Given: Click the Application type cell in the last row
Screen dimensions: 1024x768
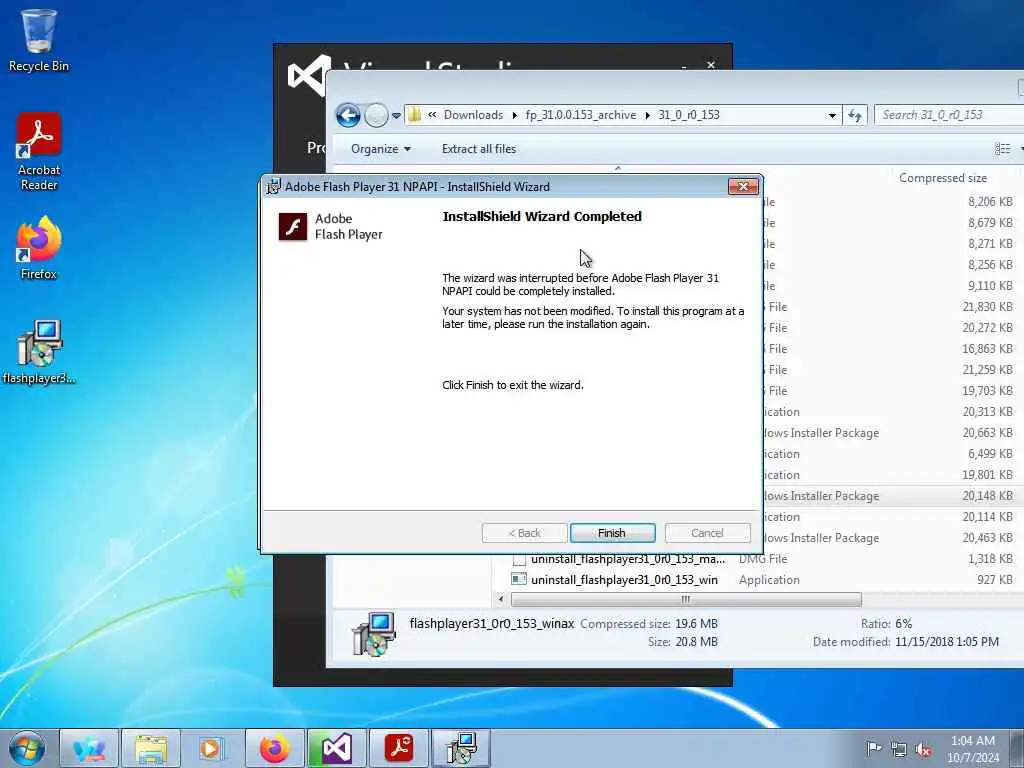Looking at the screenshot, I should pyautogui.click(x=769, y=580).
